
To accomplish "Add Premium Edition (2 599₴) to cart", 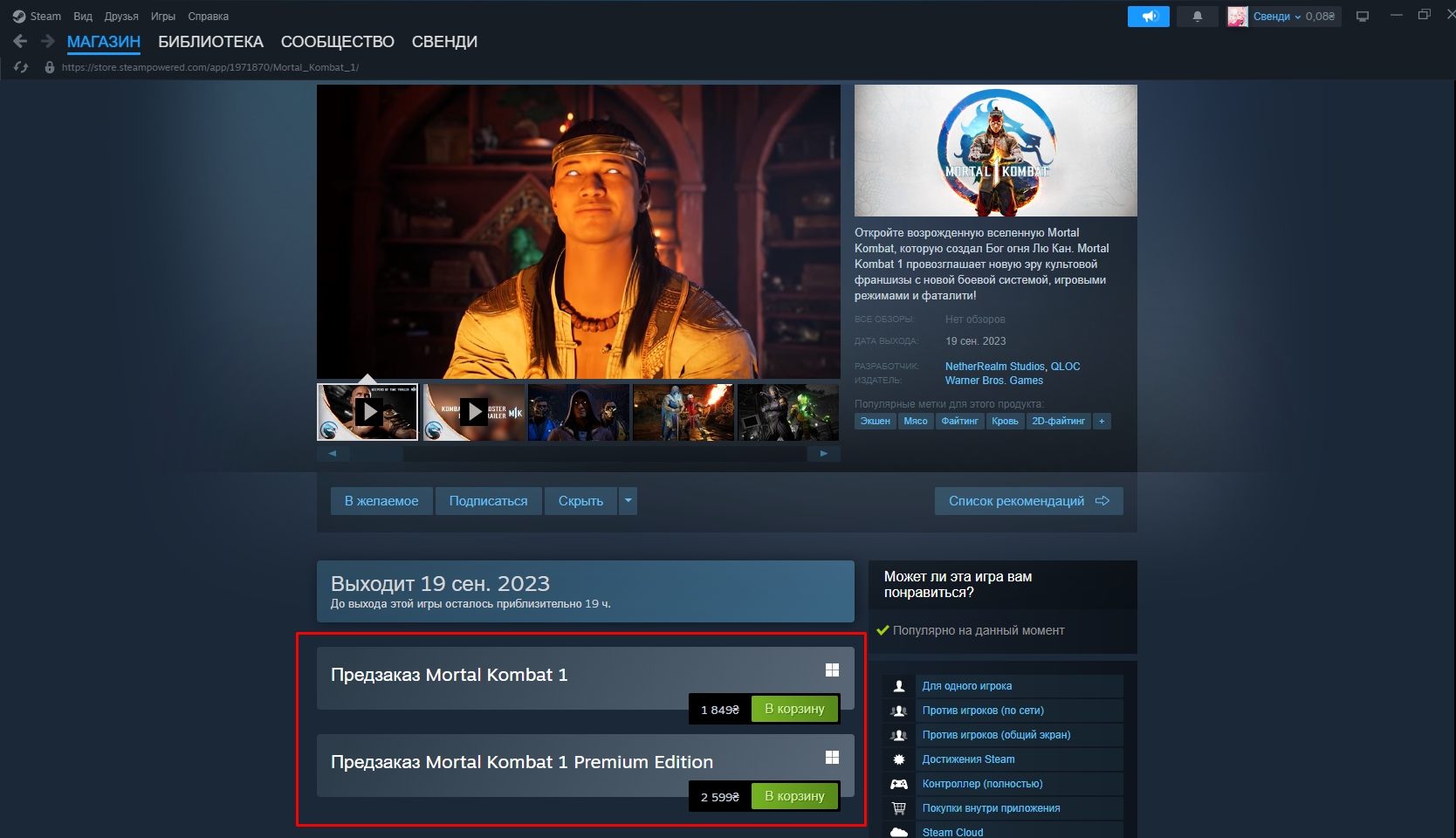I will (795, 796).
